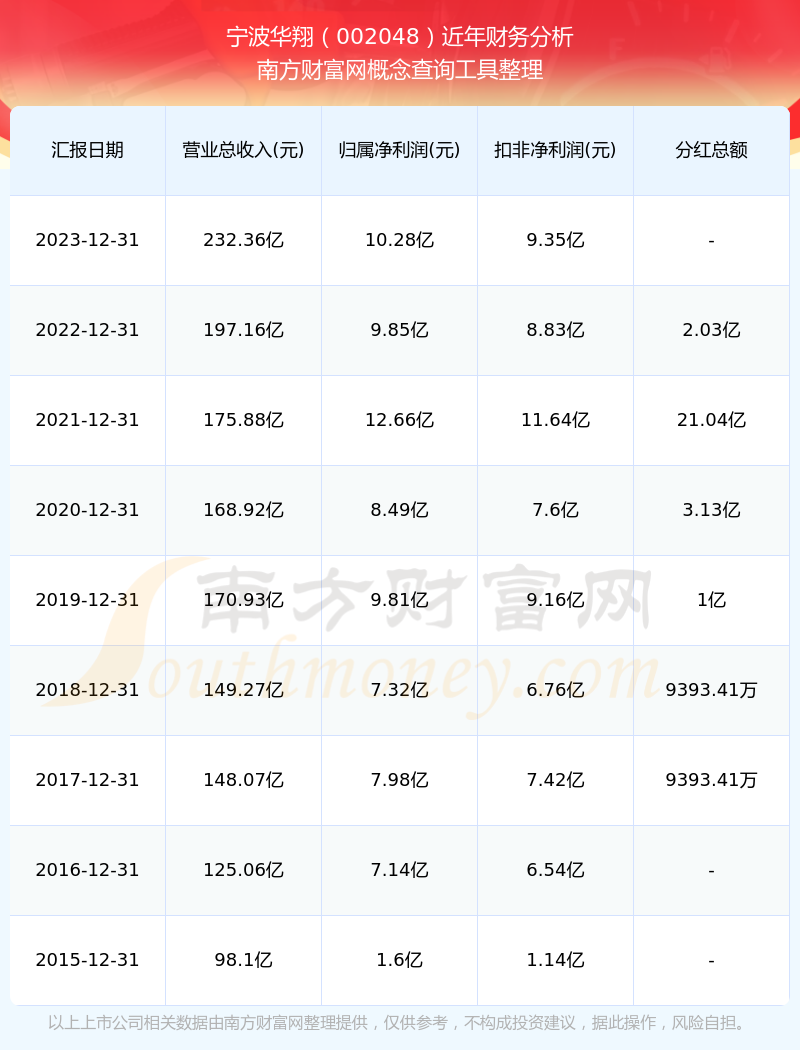Select the 2018 row's 9393.41万 dividend
This screenshot has height=1050, width=800.
click(x=712, y=690)
